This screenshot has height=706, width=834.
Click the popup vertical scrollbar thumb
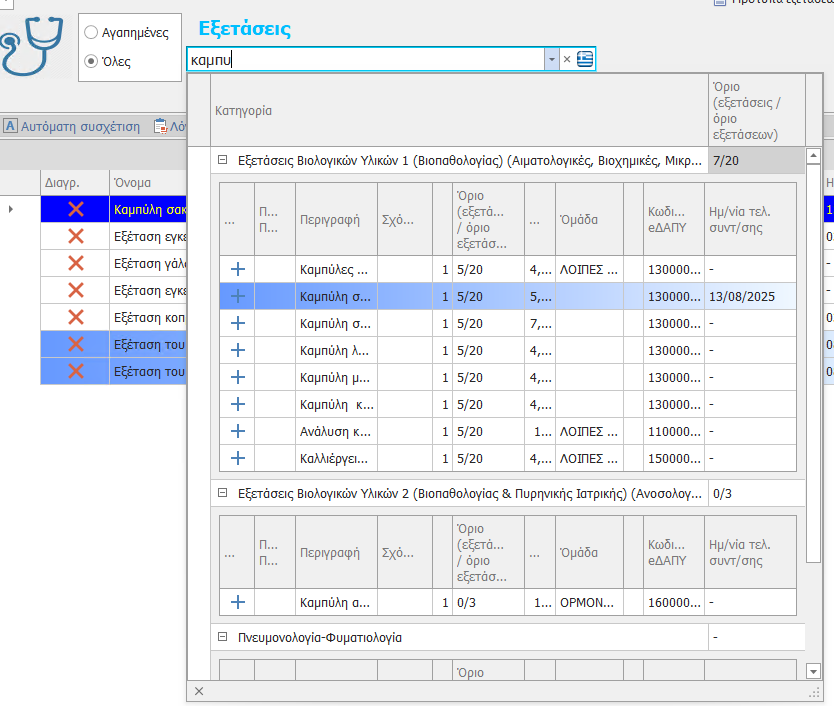813,363
